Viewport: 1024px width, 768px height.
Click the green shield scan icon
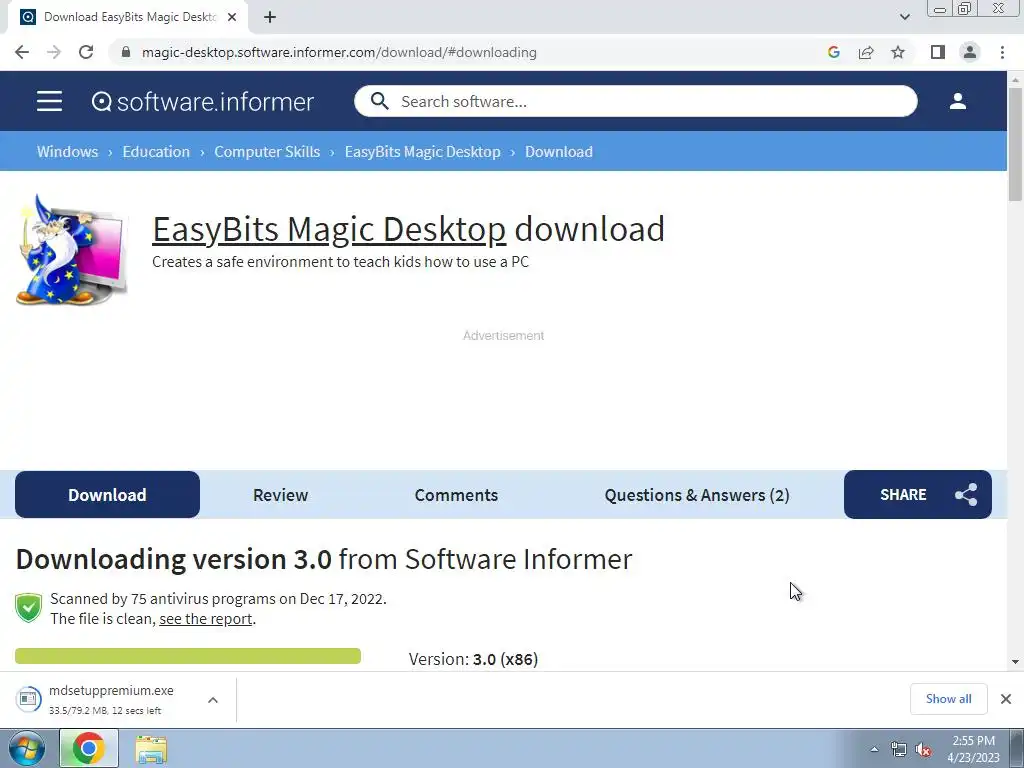[x=29, y=608]
